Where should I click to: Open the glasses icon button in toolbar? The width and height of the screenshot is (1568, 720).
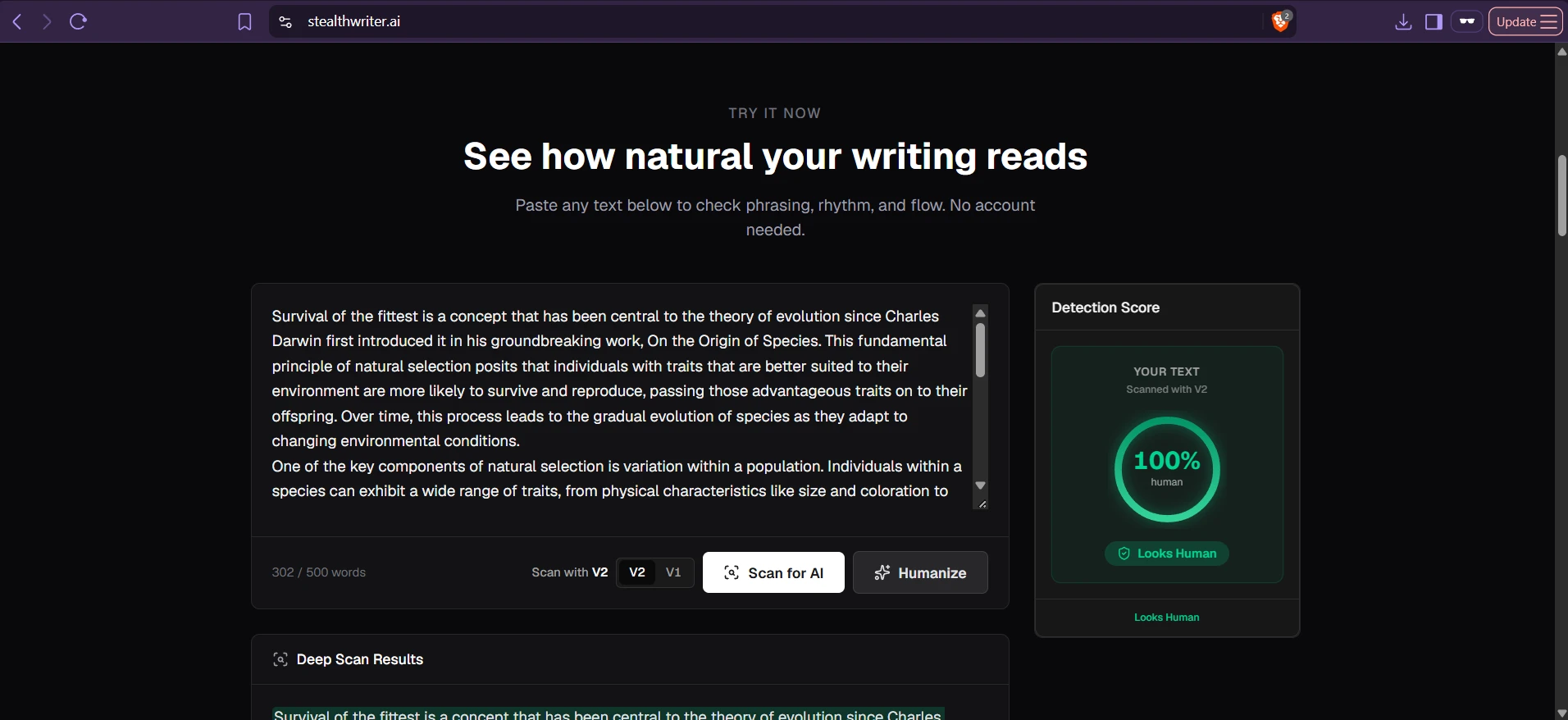(x=1467, y=21)
